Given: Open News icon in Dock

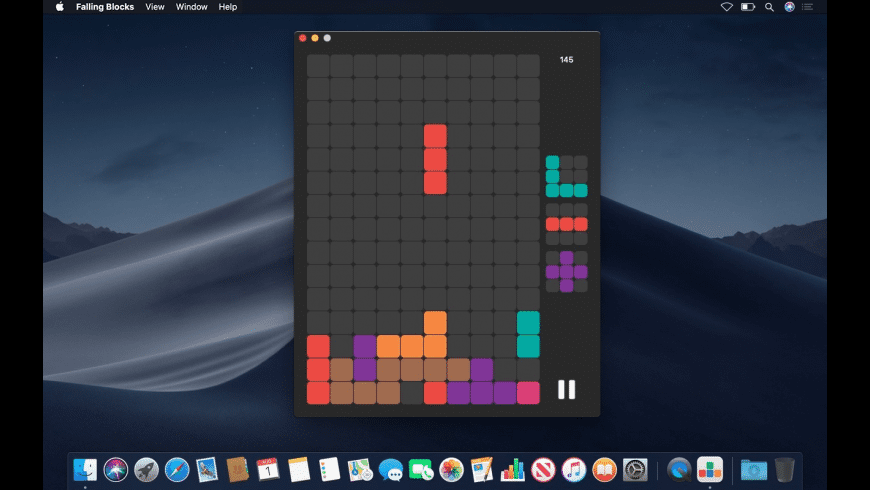Looking at the screenshot, I should 543,470.
